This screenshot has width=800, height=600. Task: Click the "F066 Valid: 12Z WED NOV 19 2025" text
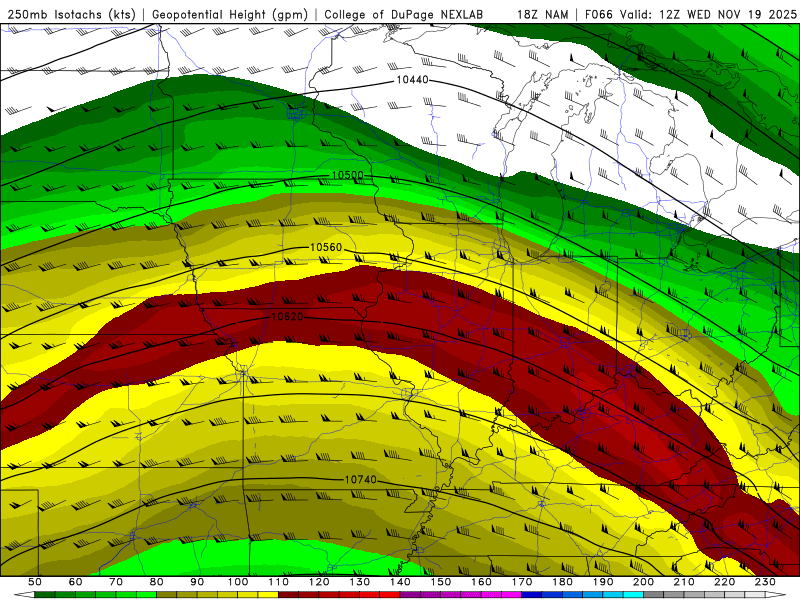click(x=690, y=14)
